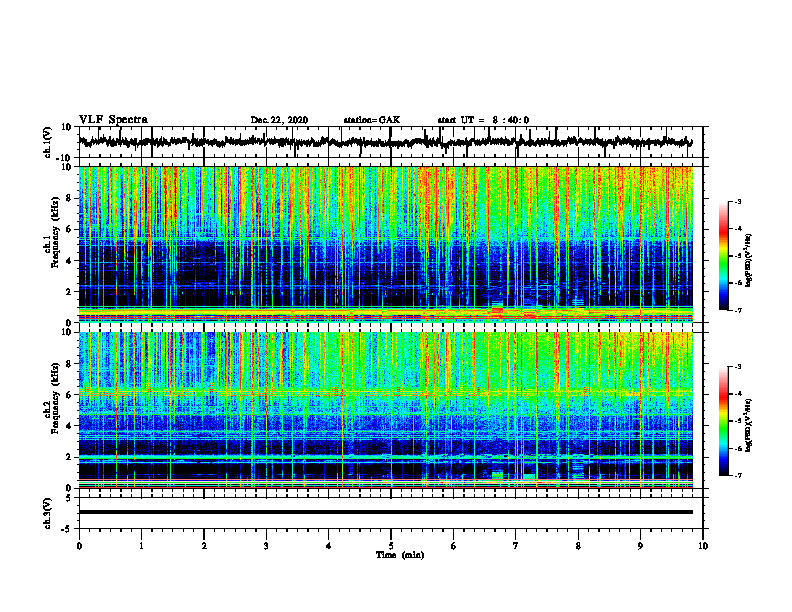Click the ch.1 PSD color scale bar
The image size is (792, 612).
(723, 256)
